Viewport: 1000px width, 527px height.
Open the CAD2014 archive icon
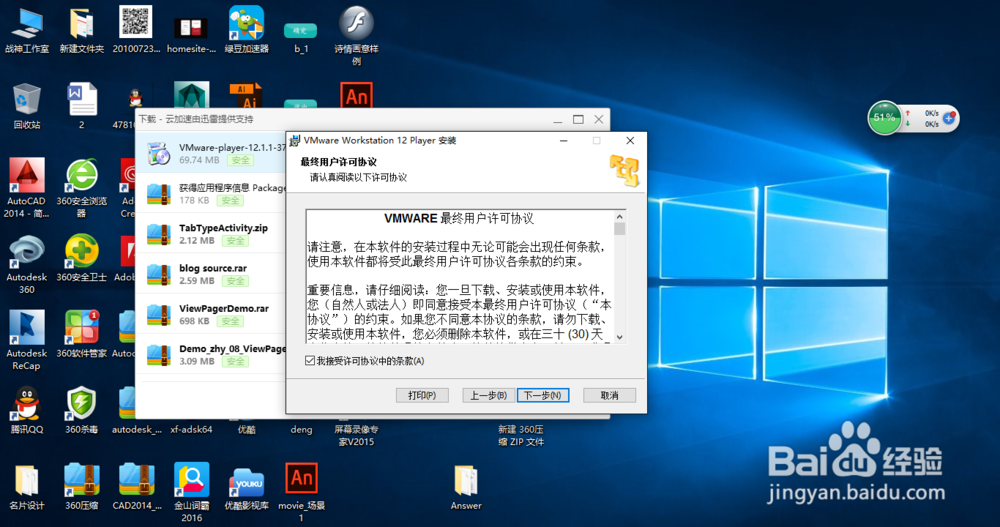click(136, 487)
